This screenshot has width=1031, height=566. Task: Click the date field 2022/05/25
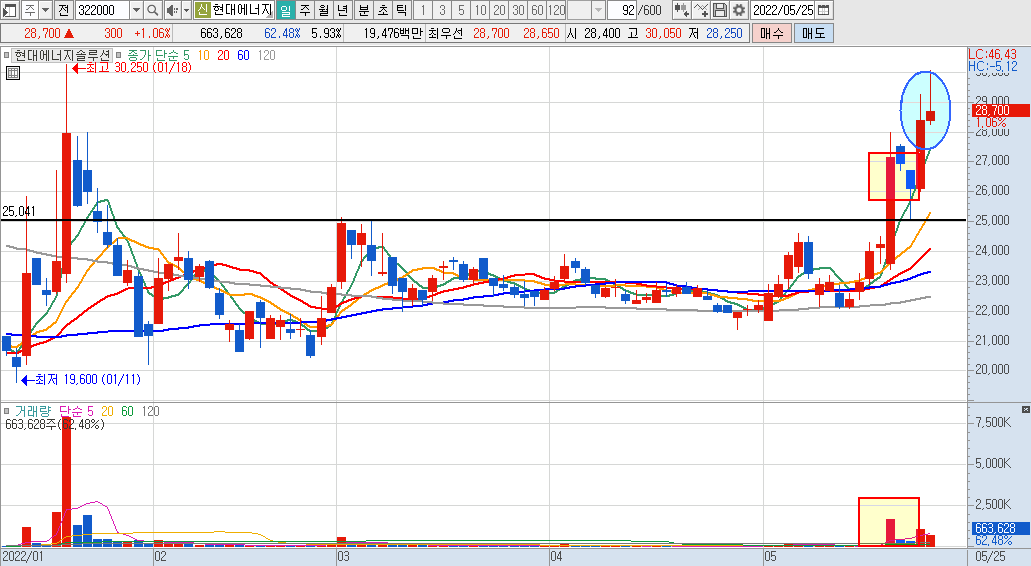[x=782, y=10]
